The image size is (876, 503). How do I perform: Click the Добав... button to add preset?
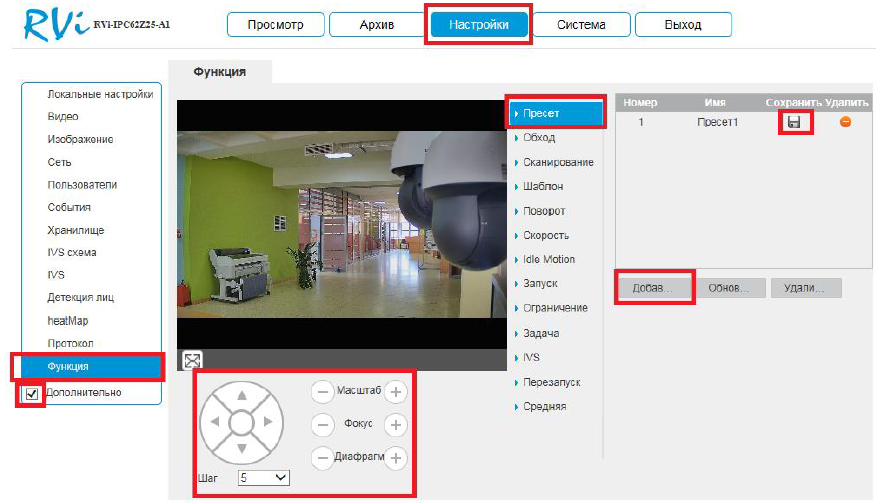coord(654,288)
